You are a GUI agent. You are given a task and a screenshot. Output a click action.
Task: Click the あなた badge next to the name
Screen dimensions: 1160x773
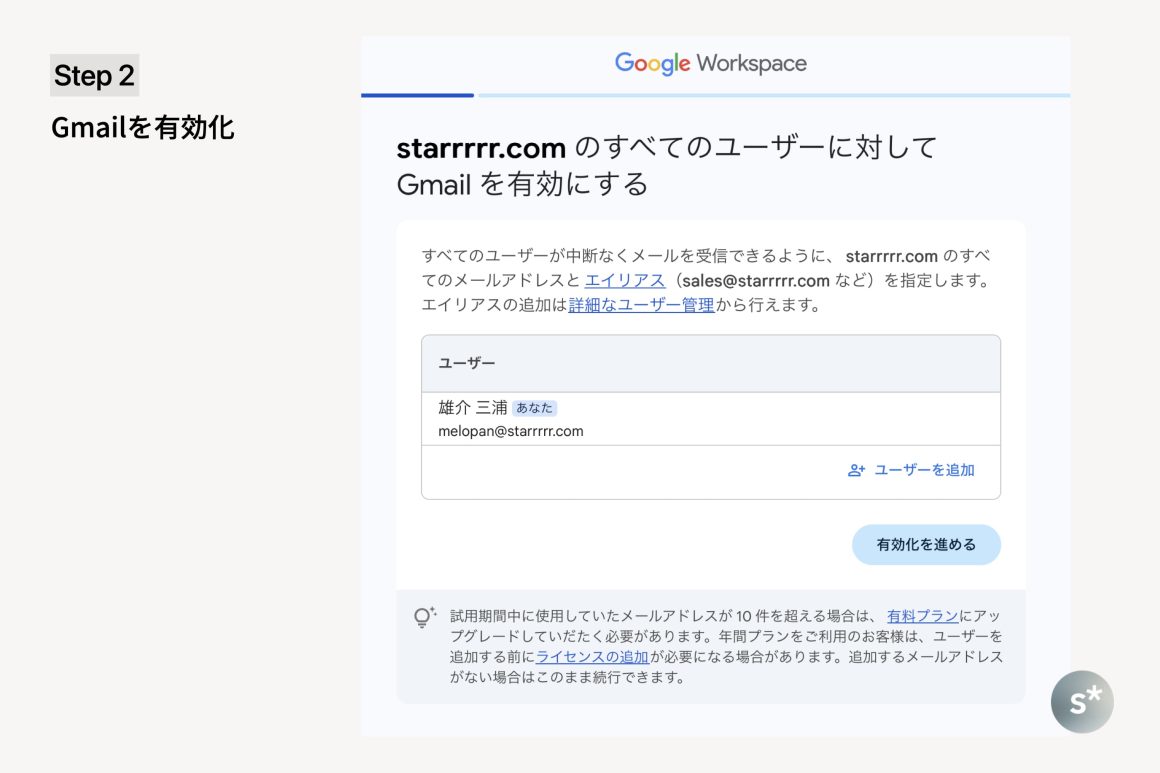pyautogui.click(x=535, y=408)
